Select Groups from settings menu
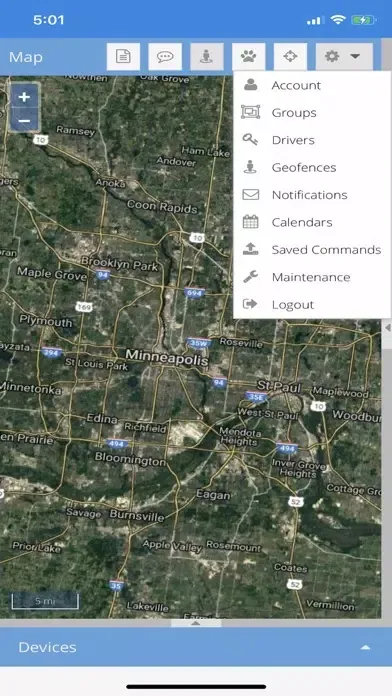 [x=312, y=113]
